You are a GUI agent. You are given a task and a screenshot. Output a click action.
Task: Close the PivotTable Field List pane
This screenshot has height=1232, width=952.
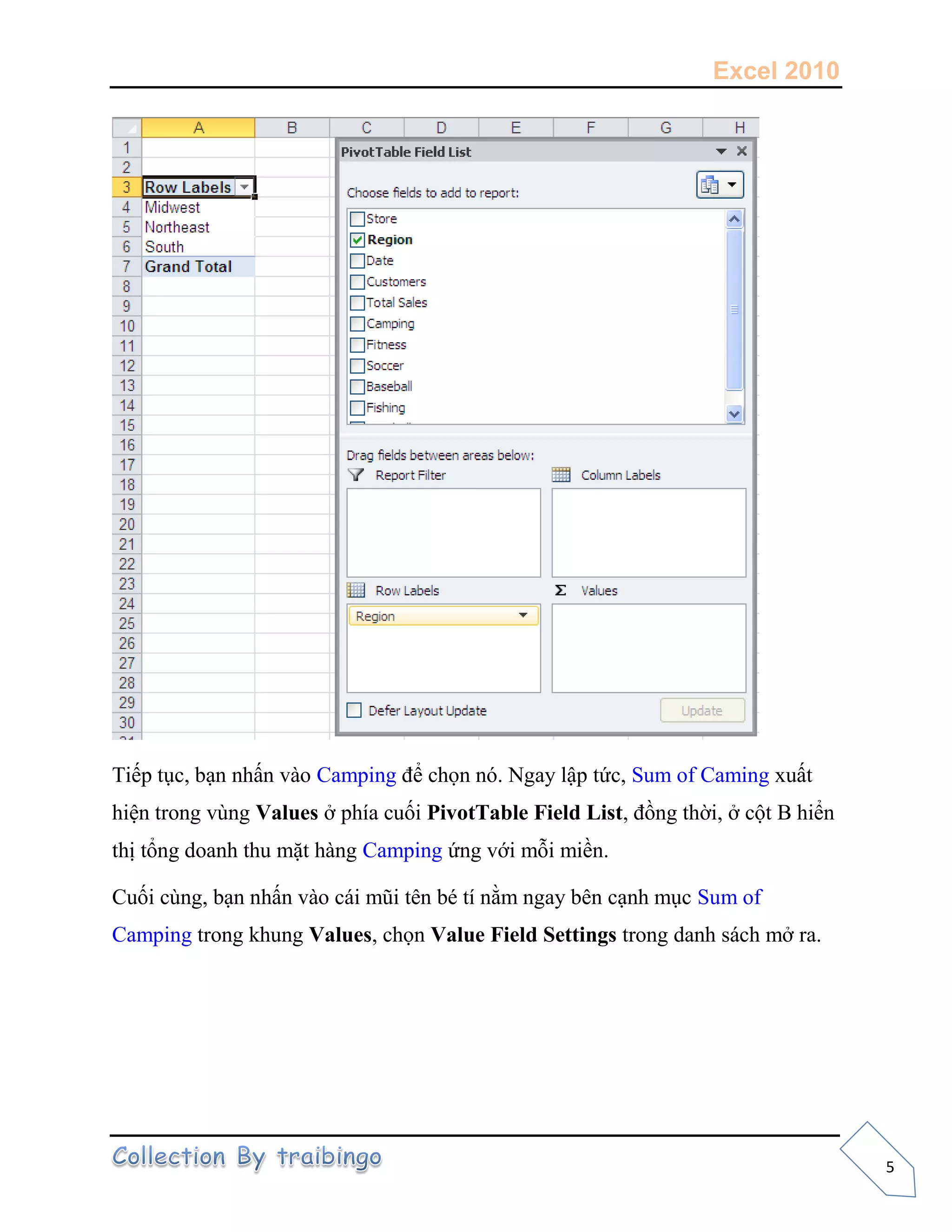(x=741, y=151)
